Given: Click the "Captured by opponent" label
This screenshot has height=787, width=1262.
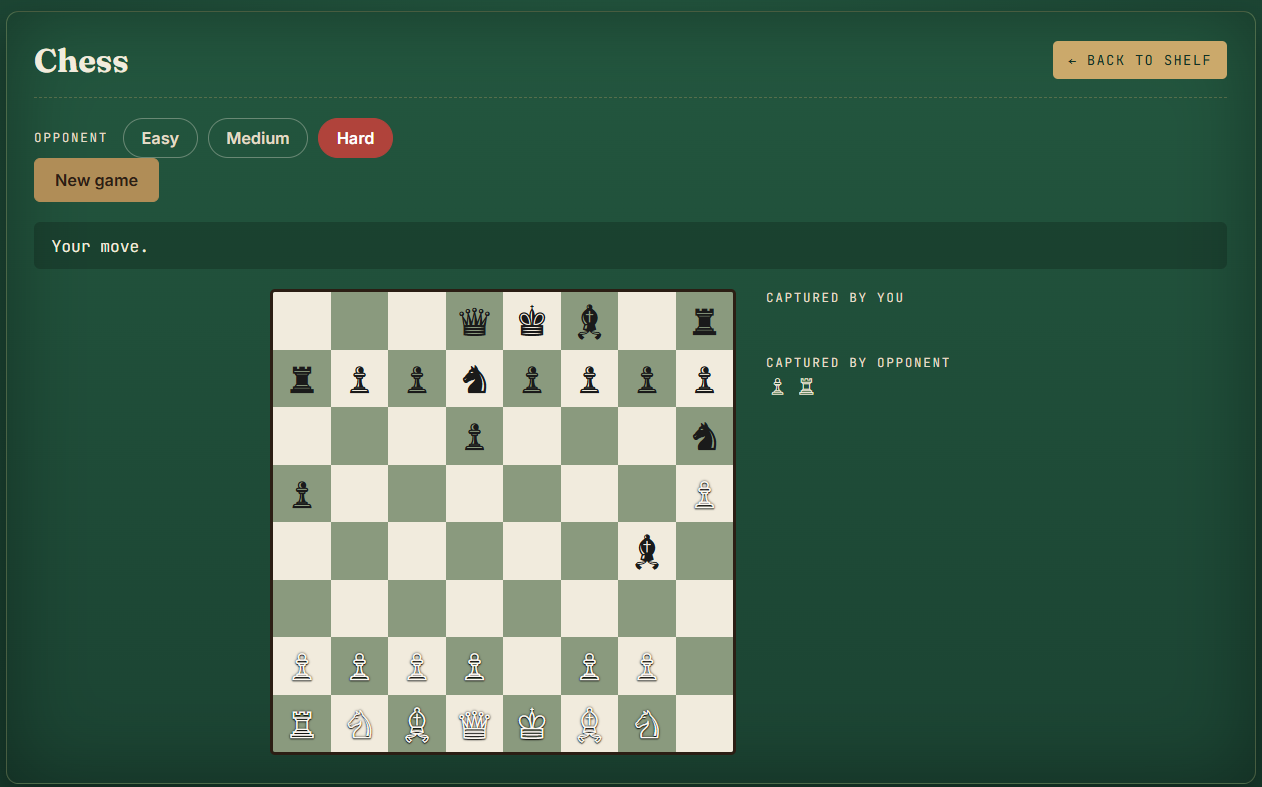Looking at the screenshot, I should (858, 363).
